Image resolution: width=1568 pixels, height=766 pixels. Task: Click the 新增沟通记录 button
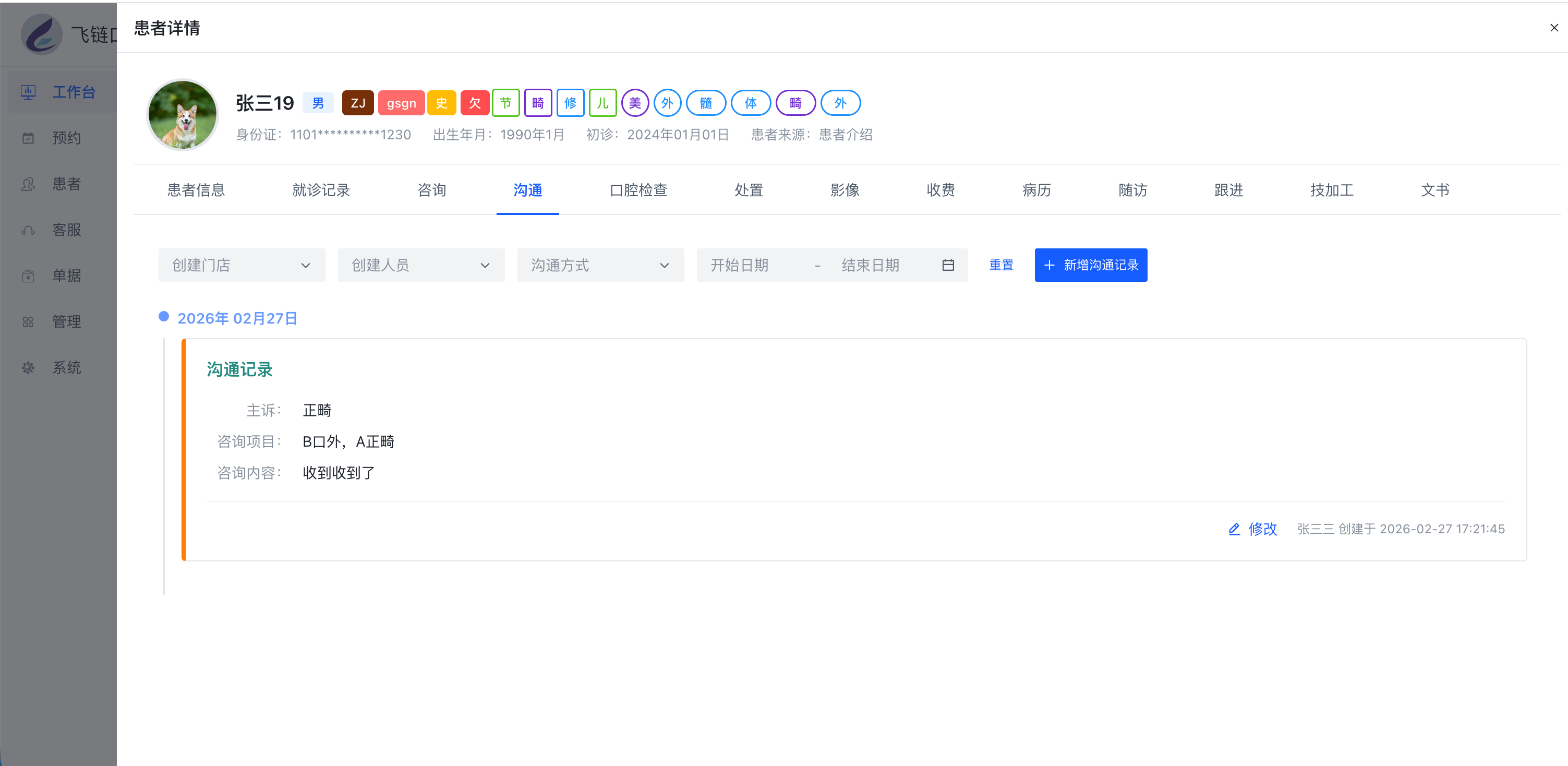(x=1091, y=265)
